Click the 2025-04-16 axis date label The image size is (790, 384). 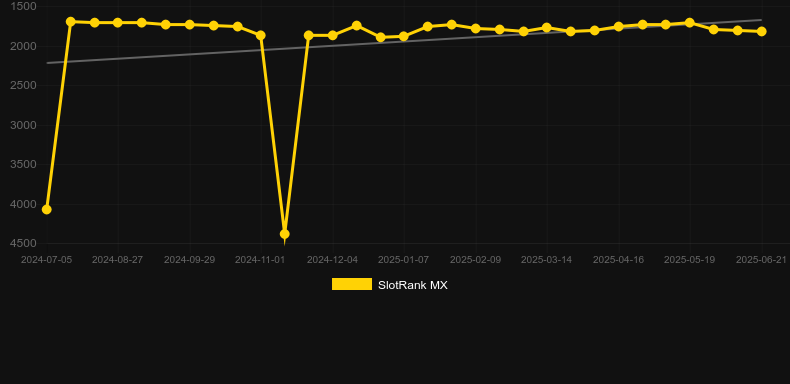(619, 260)
